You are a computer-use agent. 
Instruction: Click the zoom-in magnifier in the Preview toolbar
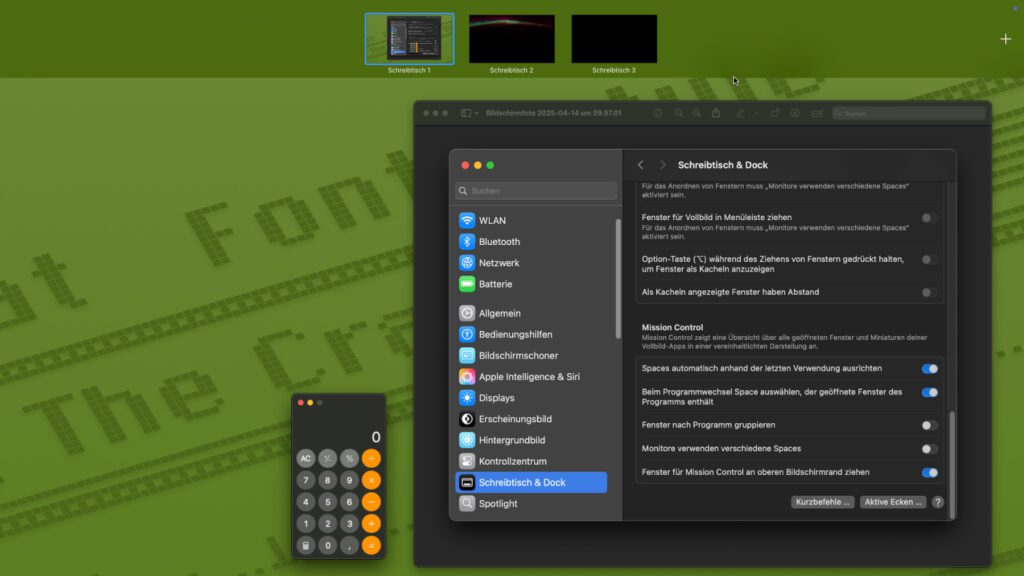coord(695,112)
